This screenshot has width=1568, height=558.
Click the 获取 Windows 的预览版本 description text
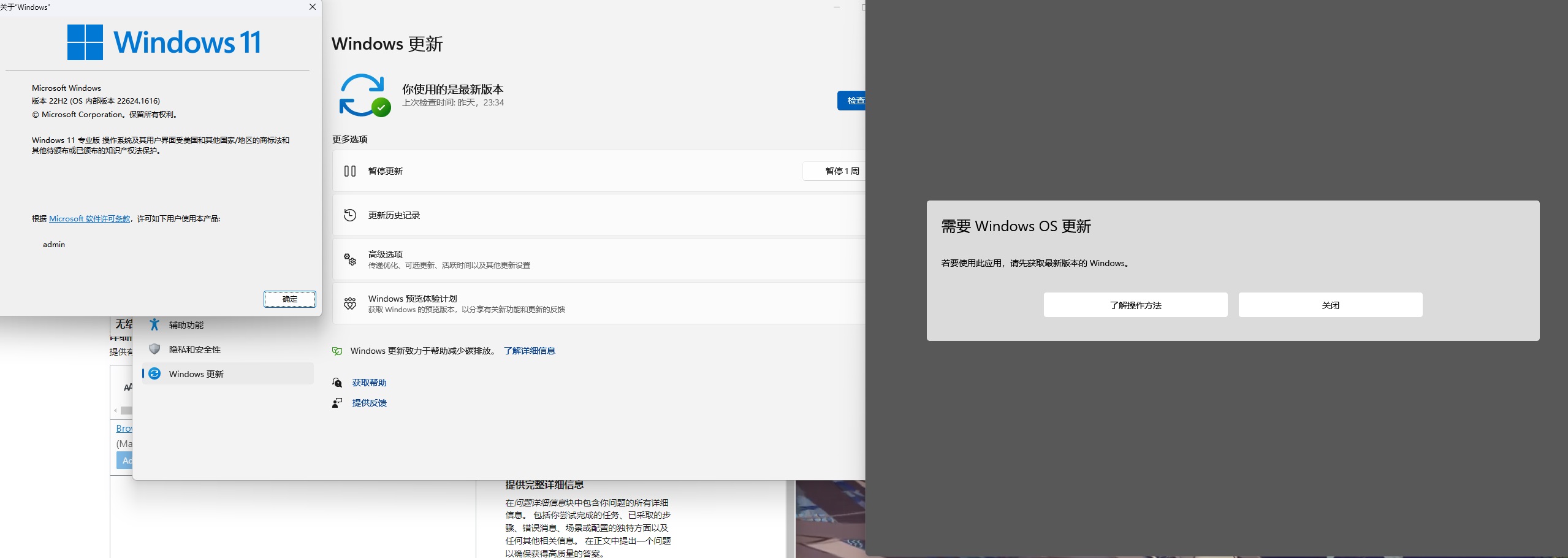click(x=466, y=310)
